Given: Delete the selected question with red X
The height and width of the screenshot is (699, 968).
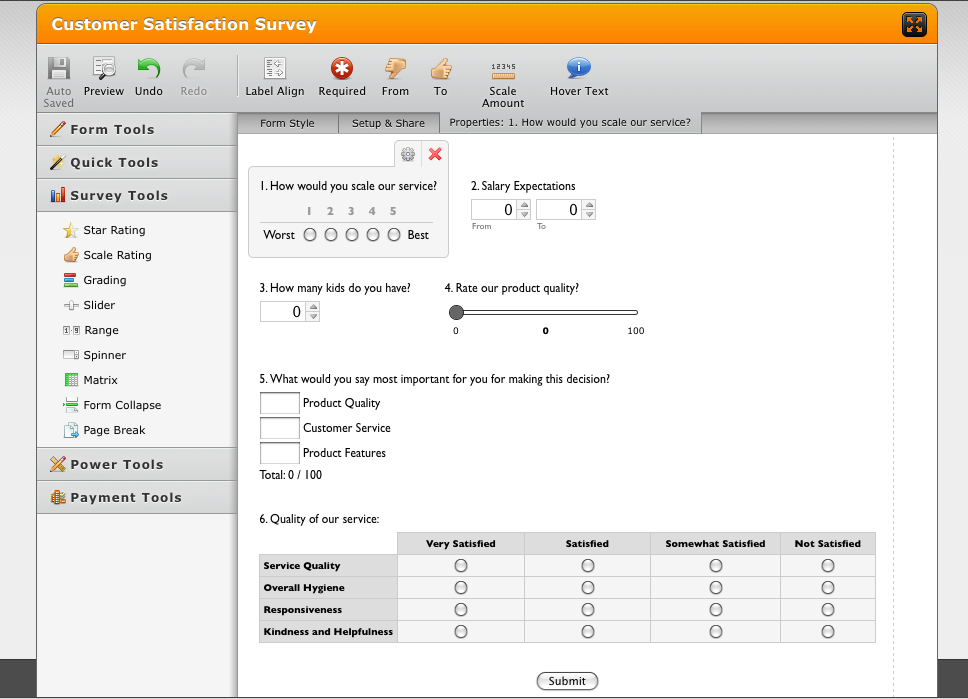Looking at the screenshot, I should [435, 154].
